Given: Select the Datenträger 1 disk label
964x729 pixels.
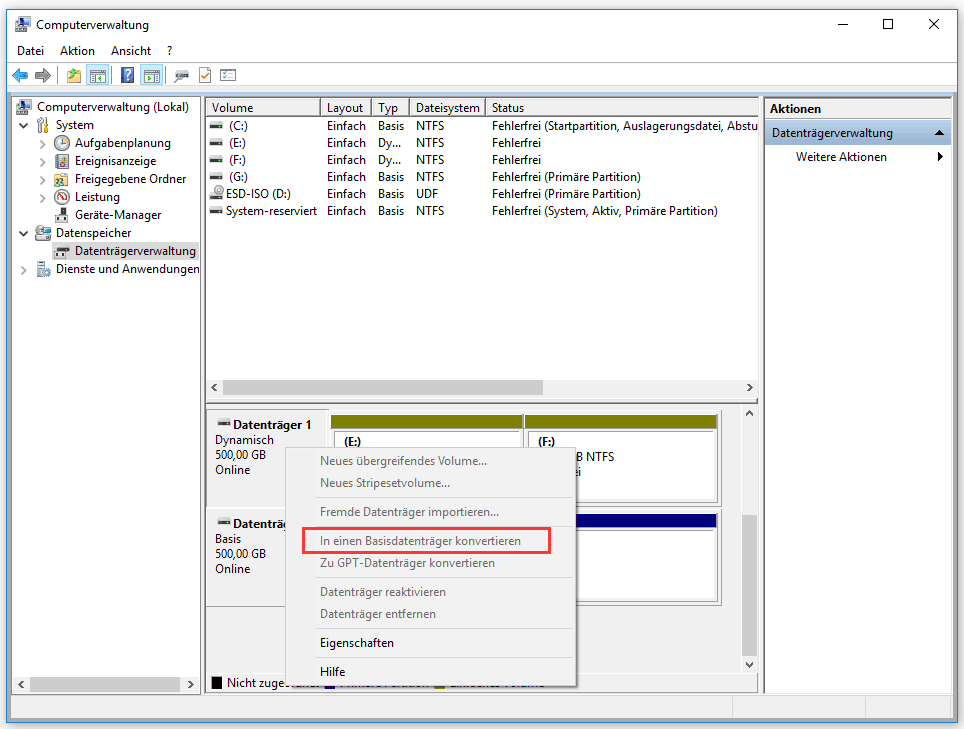Looking at the screenshot, I should tap(272, 425).
